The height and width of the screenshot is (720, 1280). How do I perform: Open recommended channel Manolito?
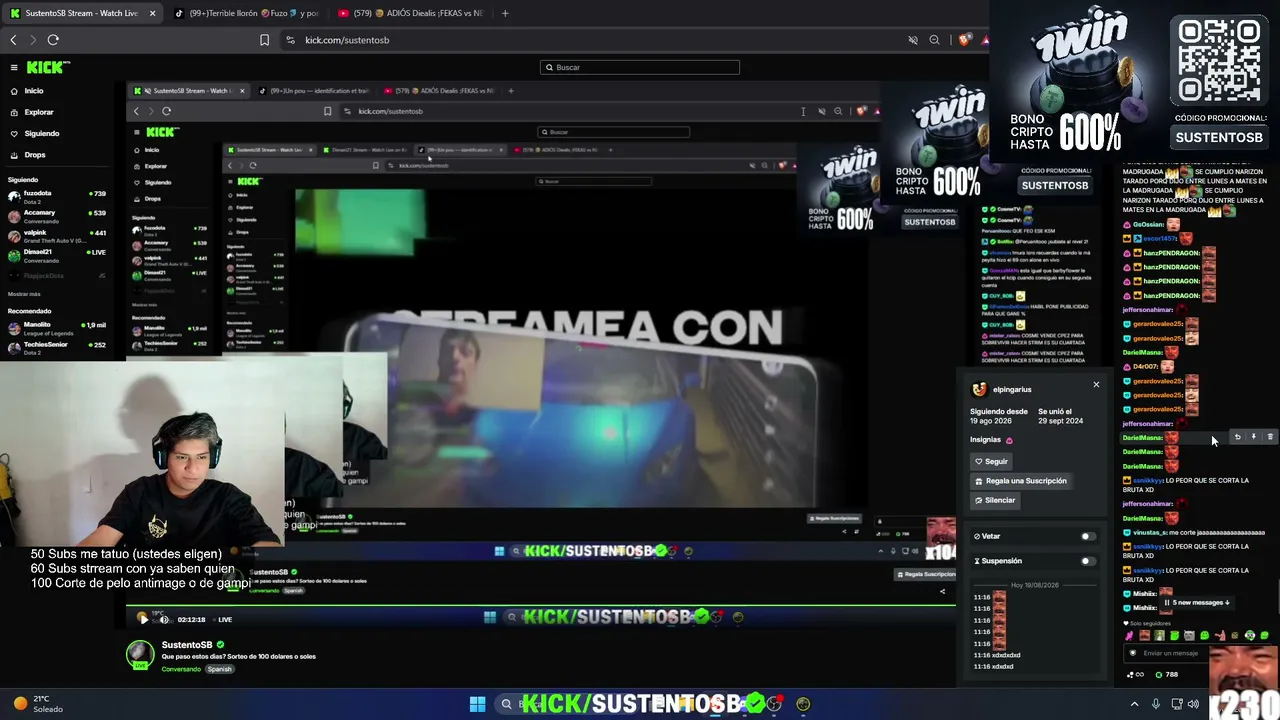(57, 328)
